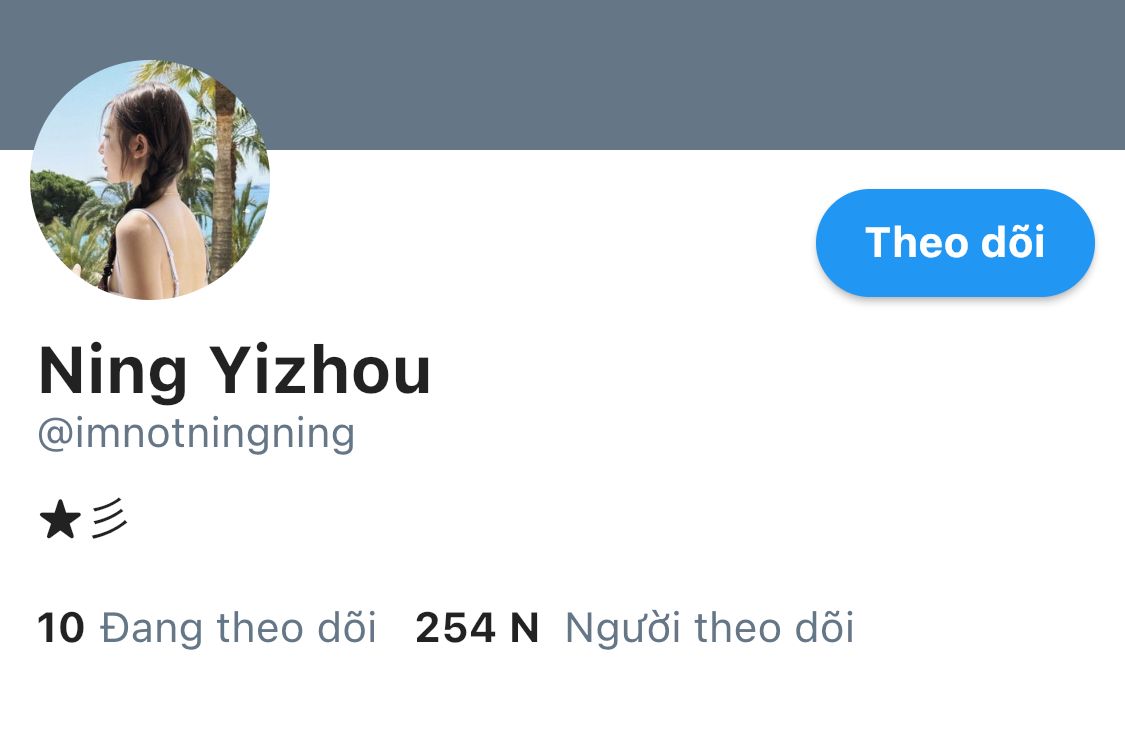Click the black star icon in bio
The image size is (1125, 753).
[60, 520]
